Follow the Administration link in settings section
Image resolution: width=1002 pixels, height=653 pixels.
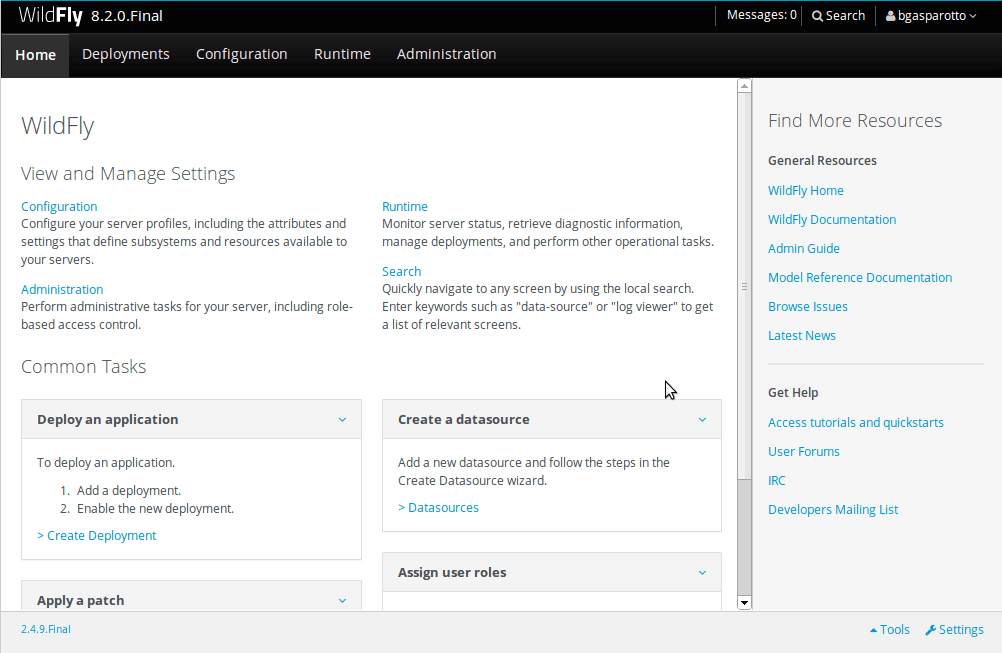[62, 289]
